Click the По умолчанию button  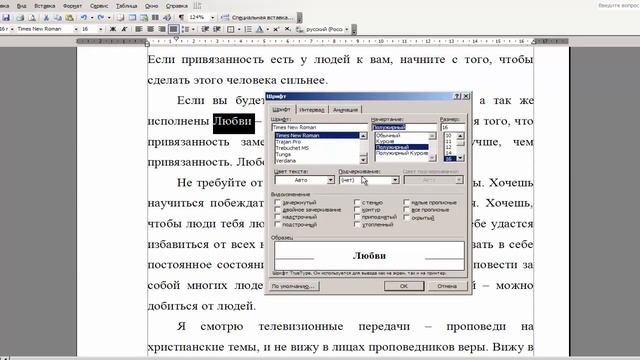coord(294,286)
